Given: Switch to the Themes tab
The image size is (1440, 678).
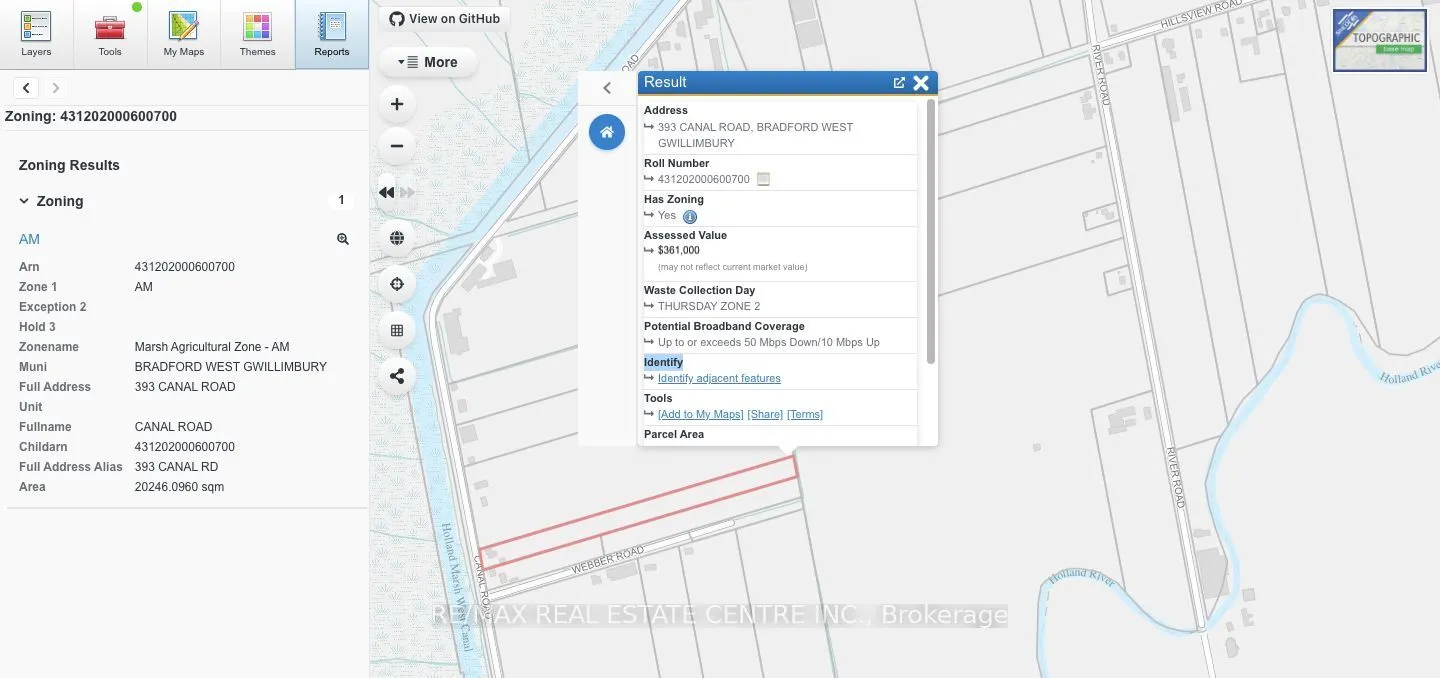Looking at the screenshot, I should point(258,35).
